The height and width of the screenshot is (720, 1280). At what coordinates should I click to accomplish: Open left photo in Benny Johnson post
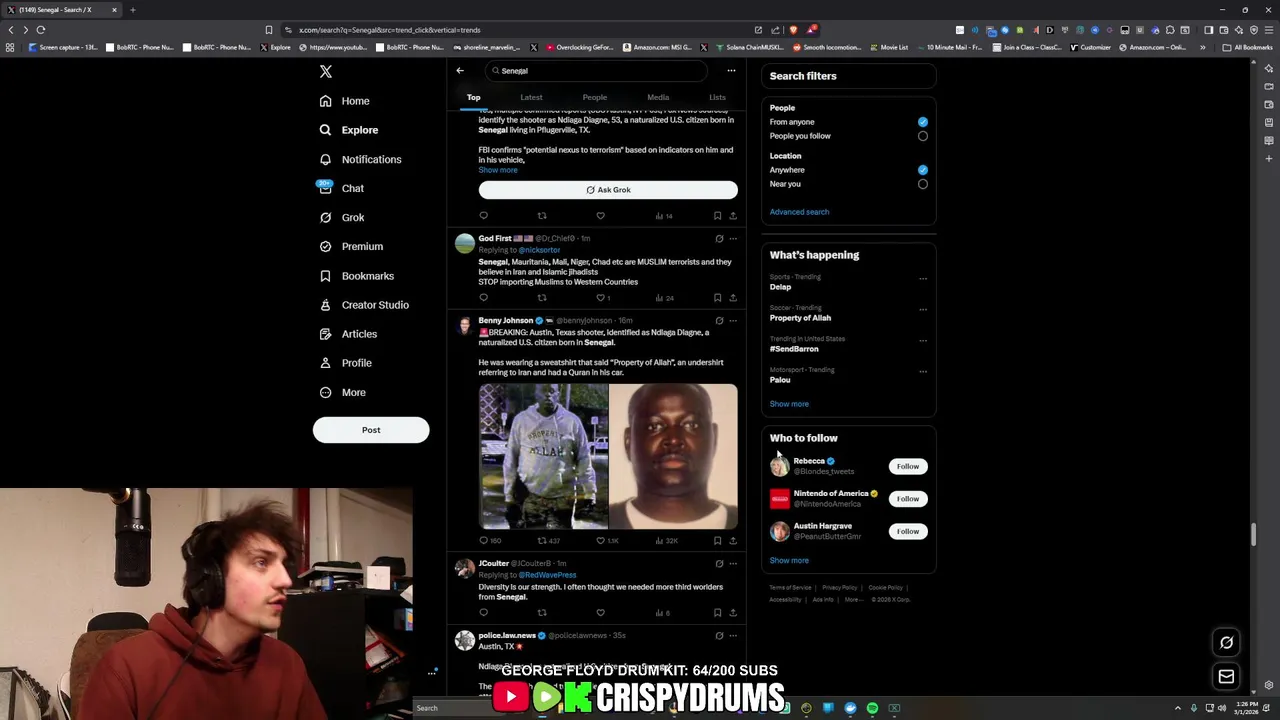tap(543, 456)
